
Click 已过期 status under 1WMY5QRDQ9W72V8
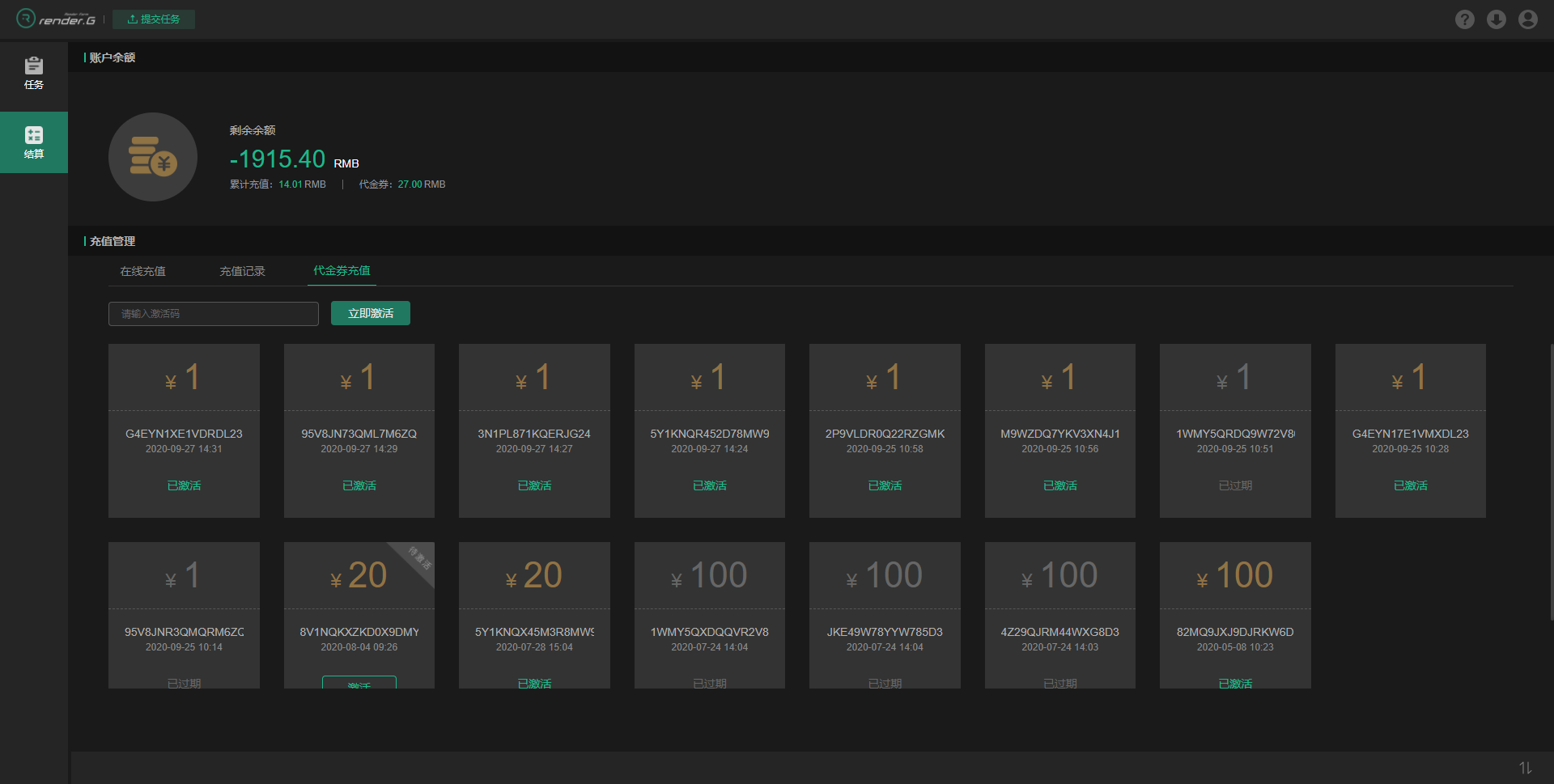[1235, 485]
